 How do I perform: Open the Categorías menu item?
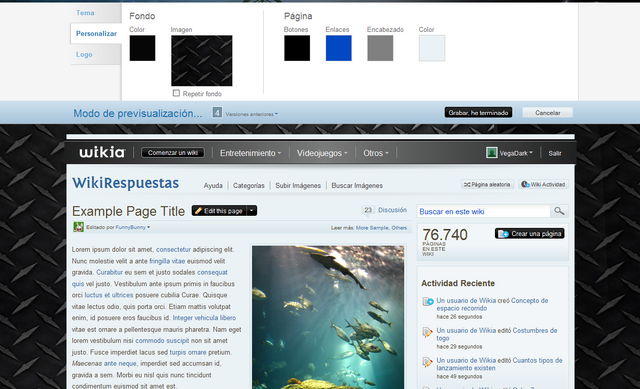click(x=249, y=186)
